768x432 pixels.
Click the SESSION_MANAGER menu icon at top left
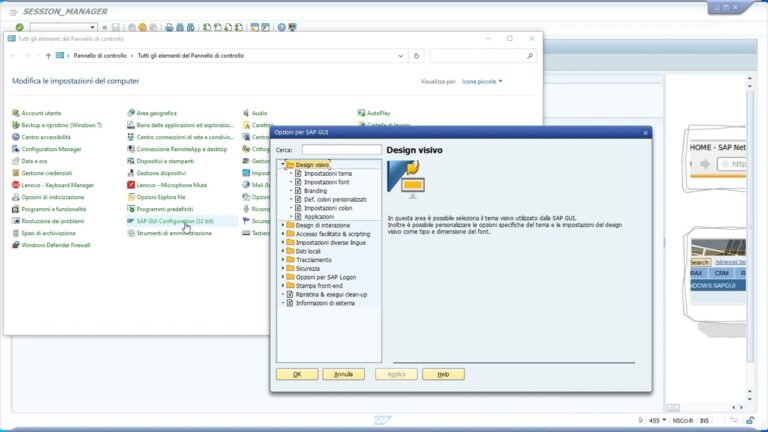14,12
